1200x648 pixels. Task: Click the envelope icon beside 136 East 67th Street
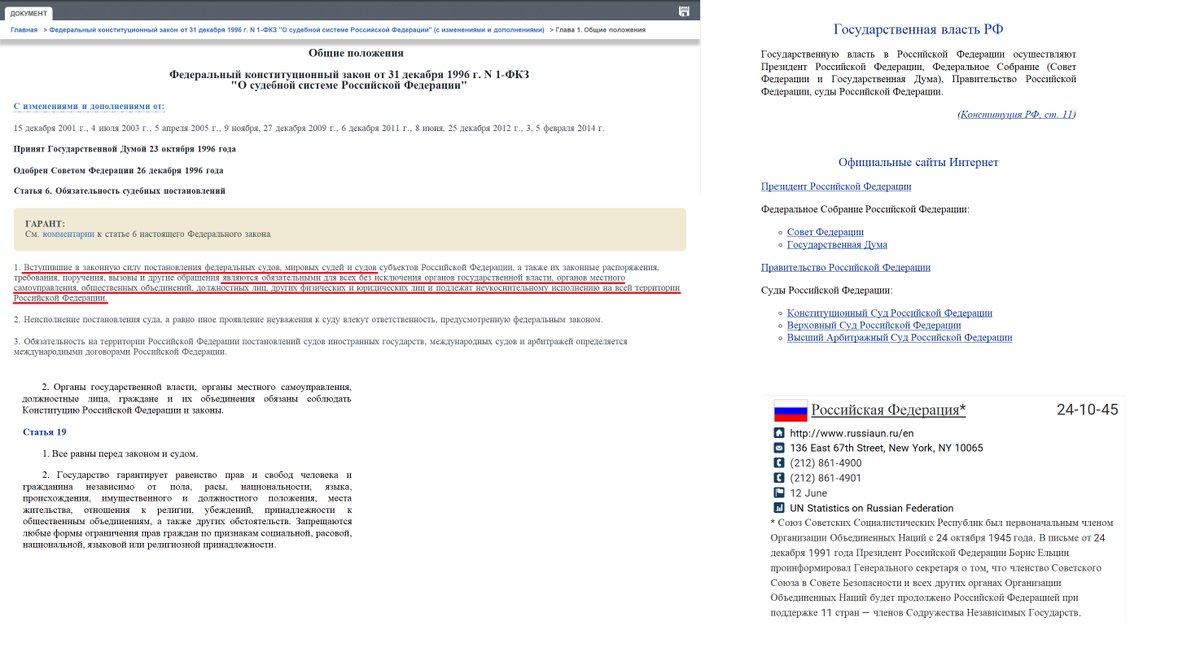coord(779,448)
